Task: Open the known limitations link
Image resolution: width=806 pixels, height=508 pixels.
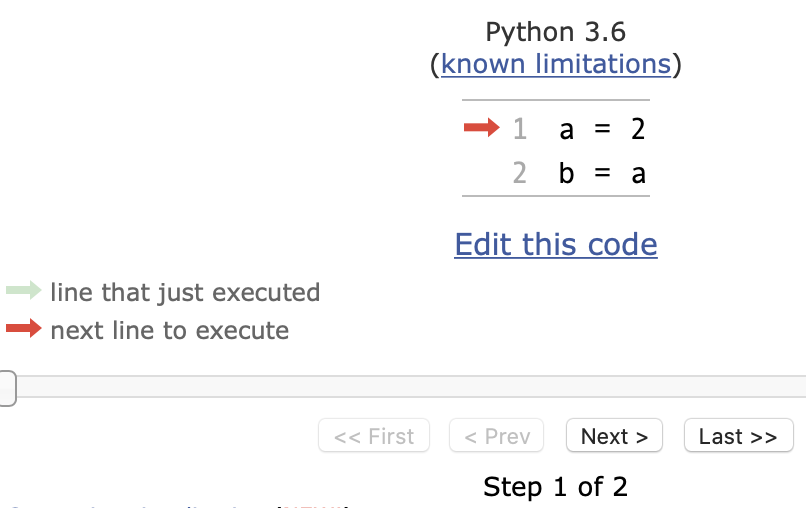Action: 556,64
